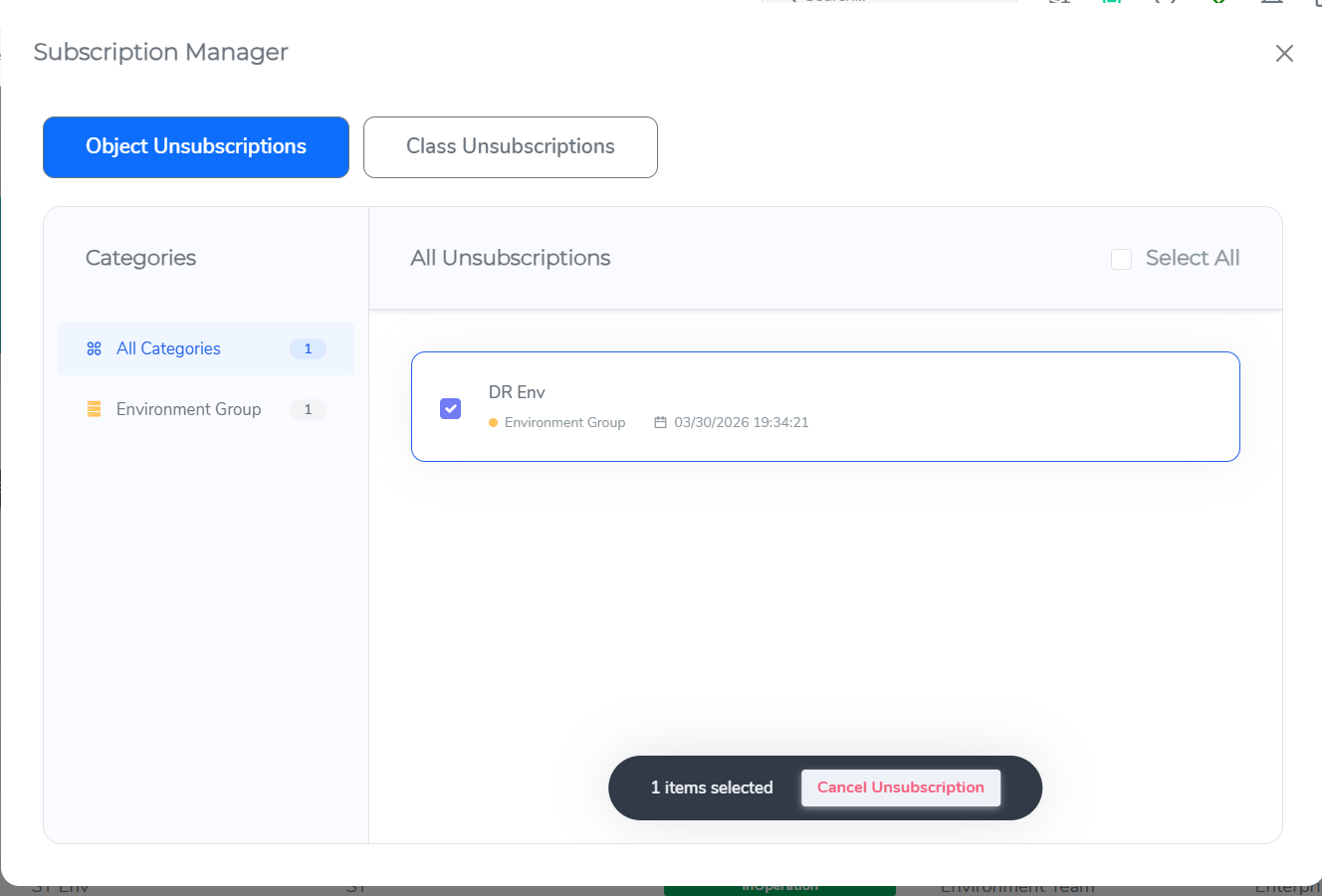The image size is (1322, 896).
Task: Click the calendar icon beside the timestamp
Action: [x=660, y=422]
